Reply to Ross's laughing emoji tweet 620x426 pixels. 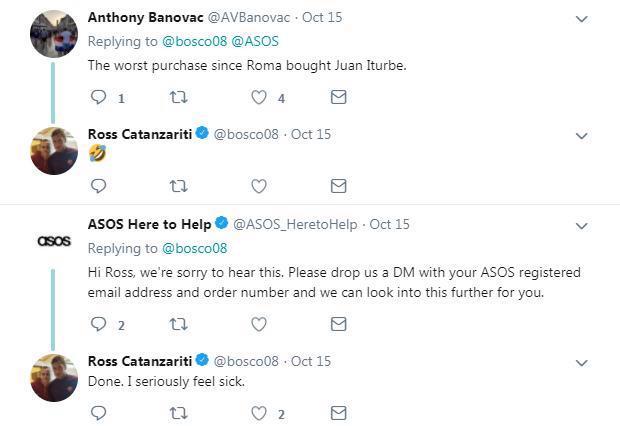[x=99, y=186]
